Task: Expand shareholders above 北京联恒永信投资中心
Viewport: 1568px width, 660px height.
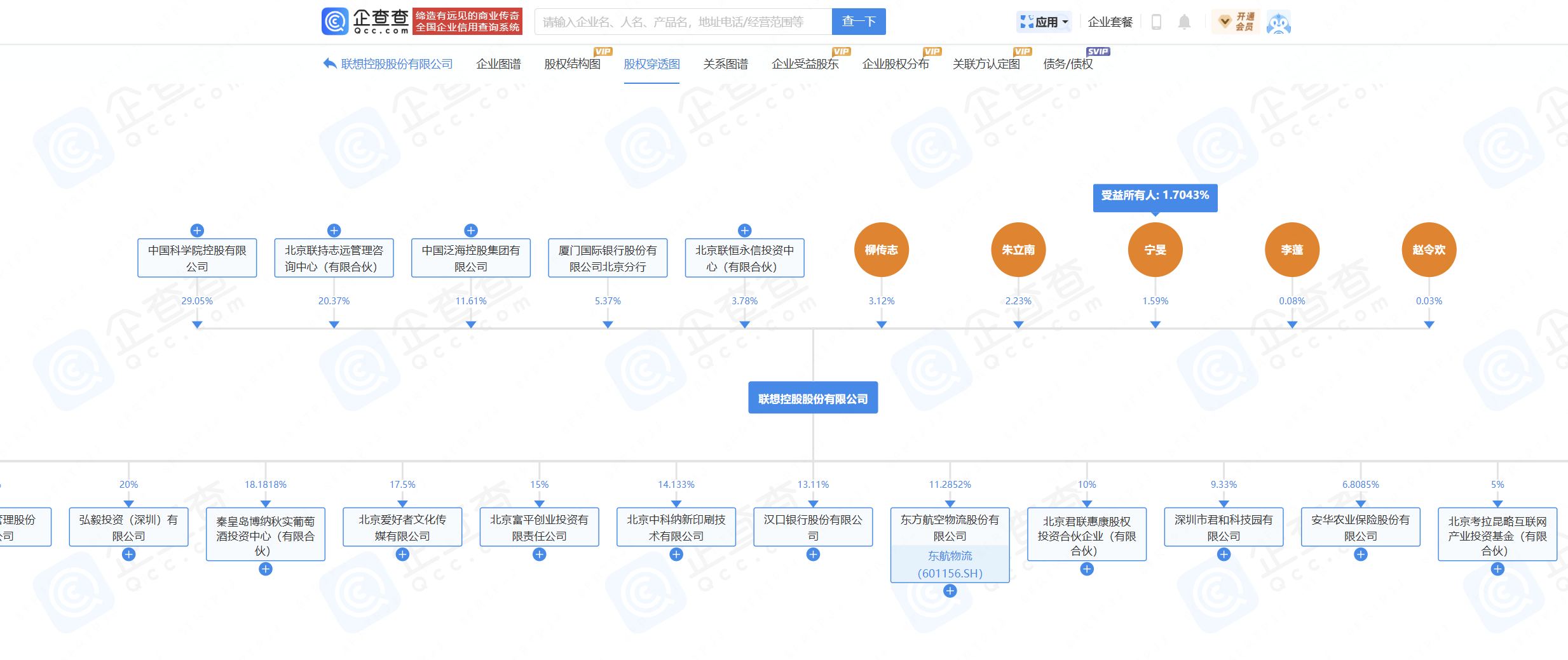Action: (x=745, y=230)
